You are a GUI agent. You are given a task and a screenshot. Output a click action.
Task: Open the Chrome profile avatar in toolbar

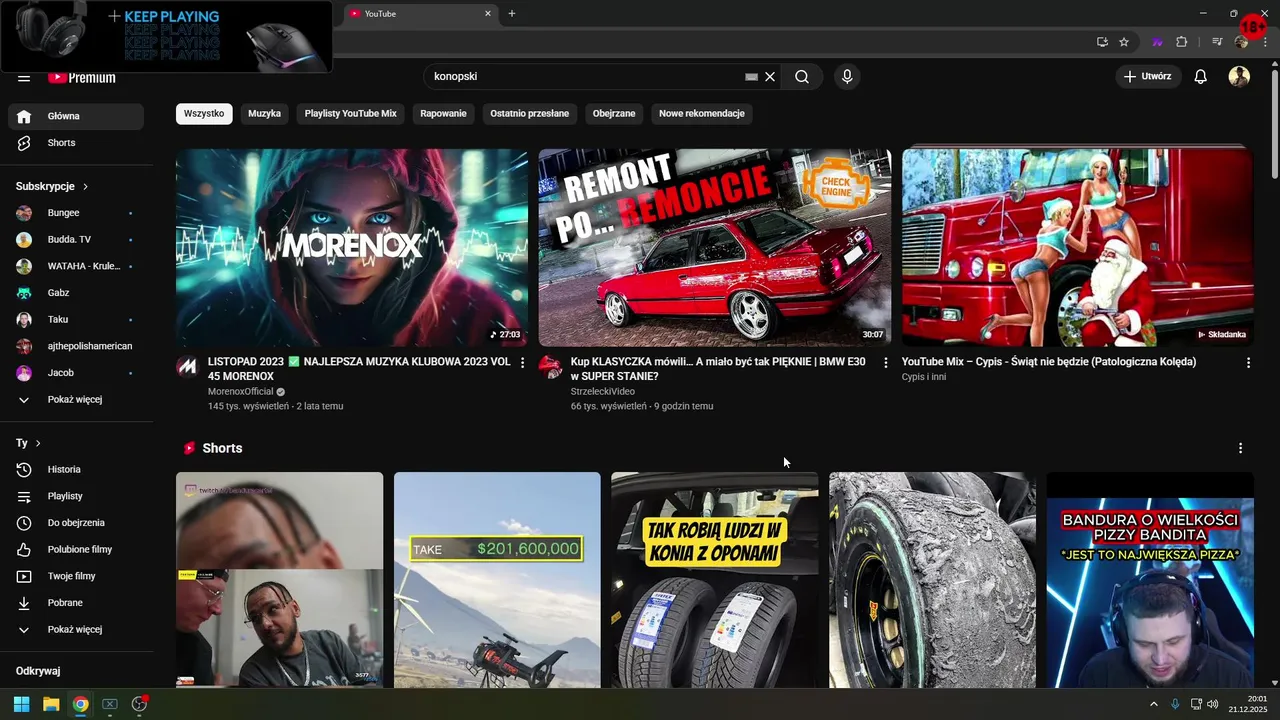pos(1241,42)
